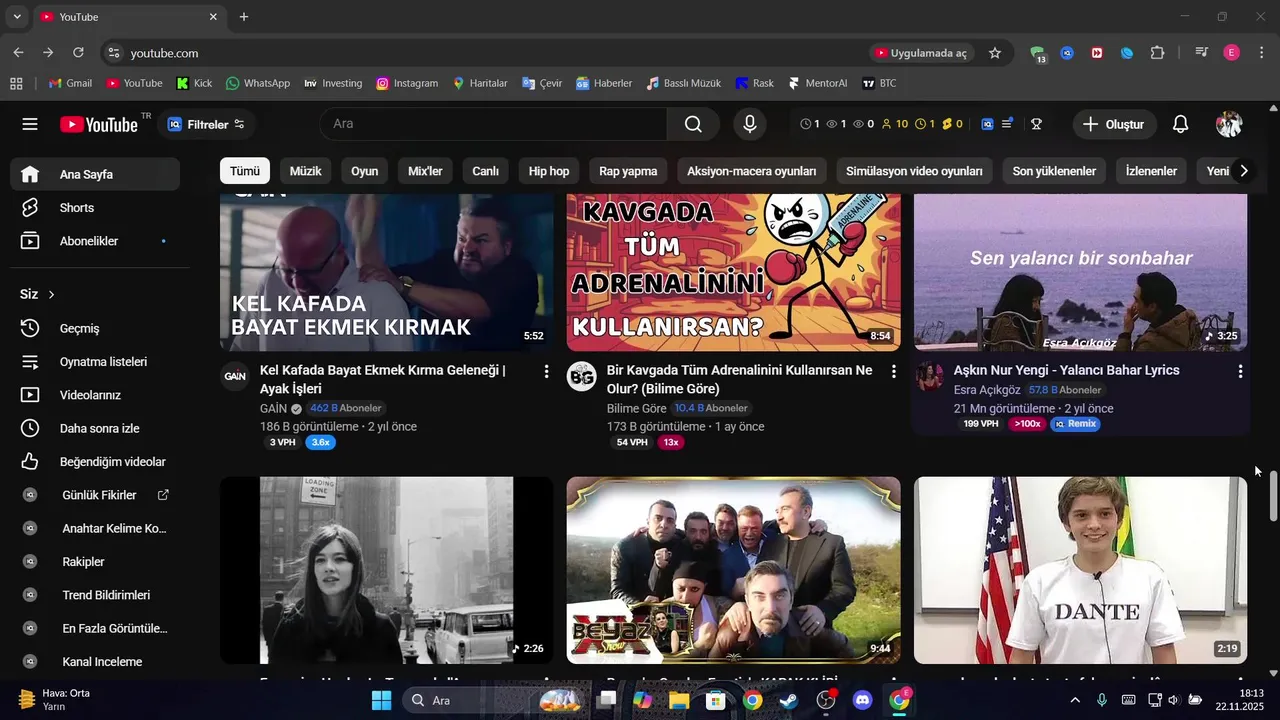Viewport: 1280px width, 720px height.
Task: Open Steam from the taskbar
Action: [x=790, y=700]
